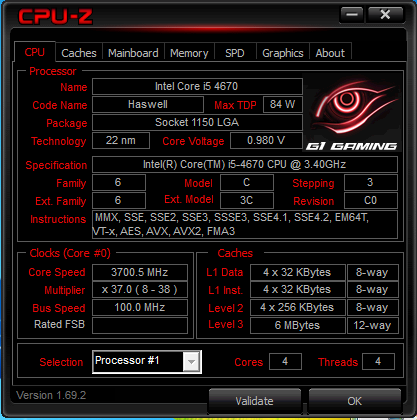
Task: Minimize the CPU-Z window
Action: [x=352, y=15]
